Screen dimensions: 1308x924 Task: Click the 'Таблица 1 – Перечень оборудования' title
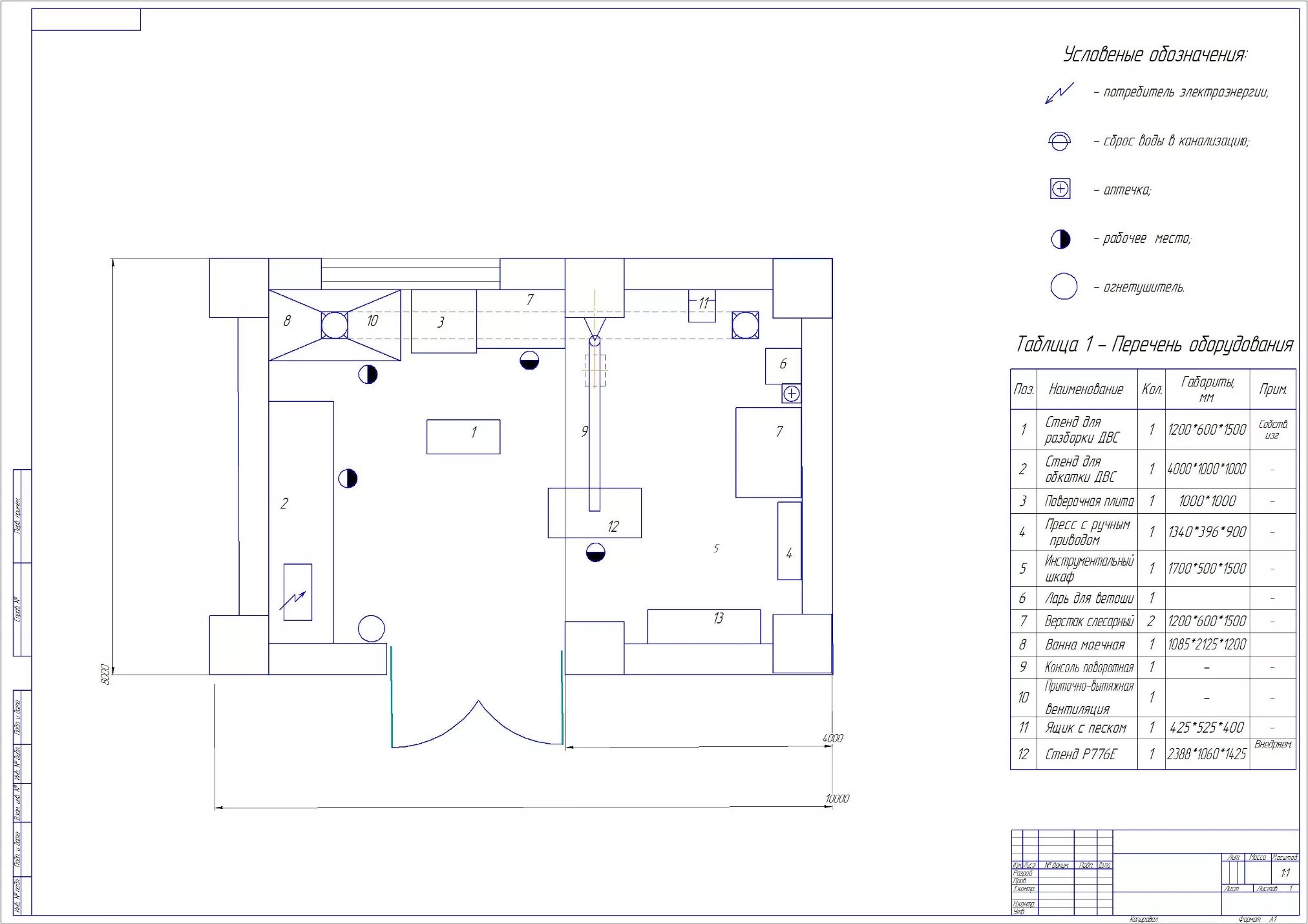(x=1155, y=344)
